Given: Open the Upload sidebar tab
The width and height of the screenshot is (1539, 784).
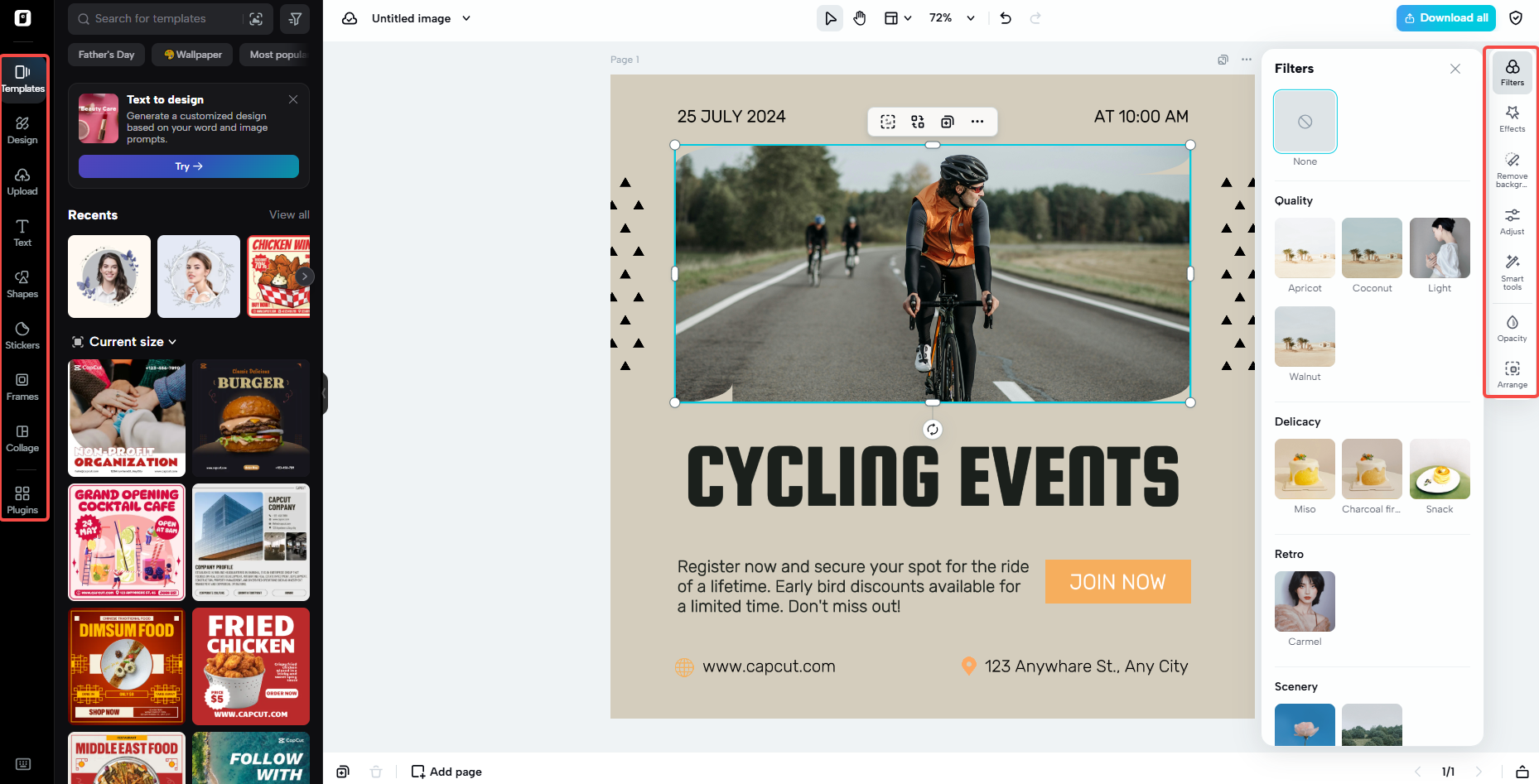Looking at the screenshot, I should pos(22,181).
